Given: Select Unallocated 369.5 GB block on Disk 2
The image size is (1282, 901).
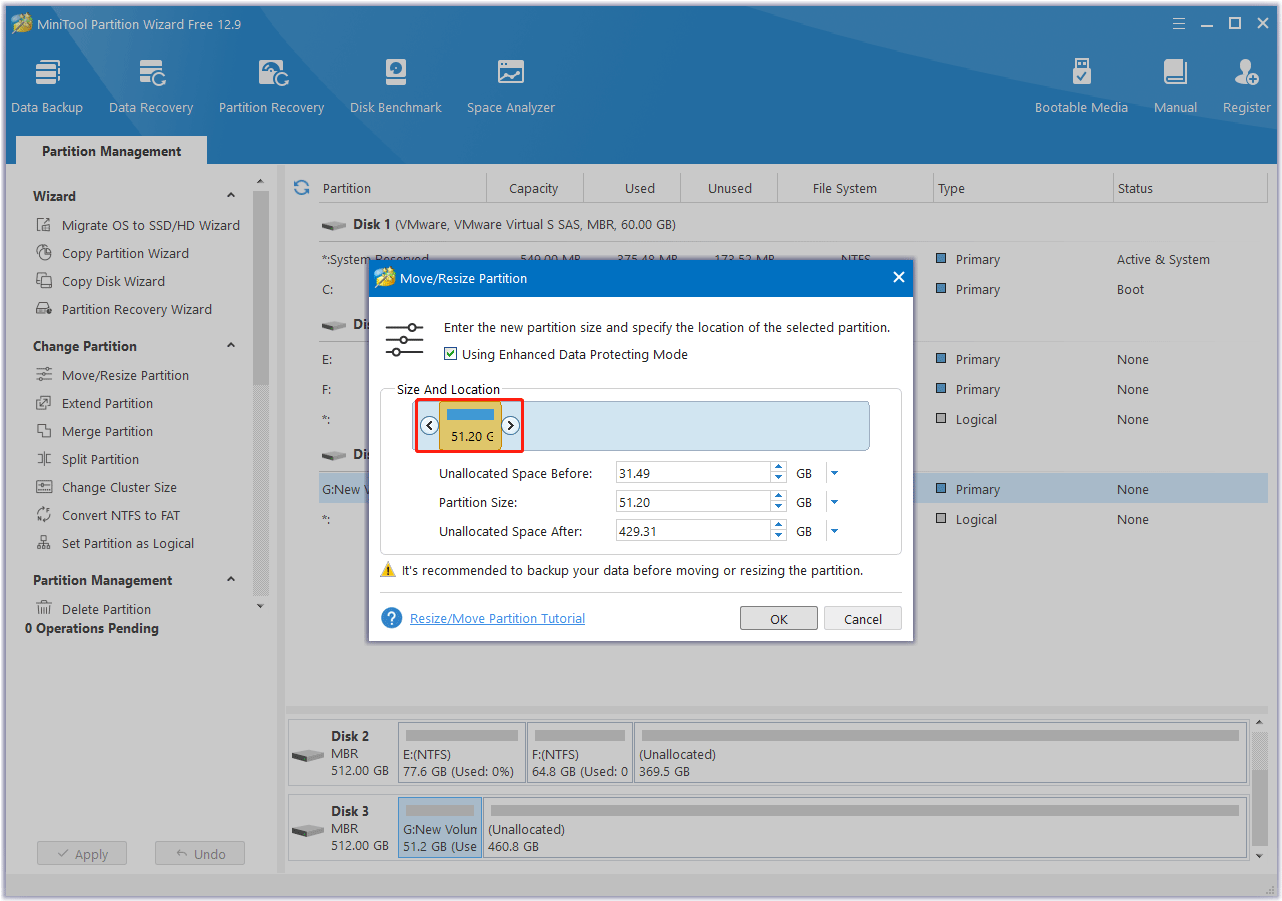Looking at the screenshot, I should [940, 753].
